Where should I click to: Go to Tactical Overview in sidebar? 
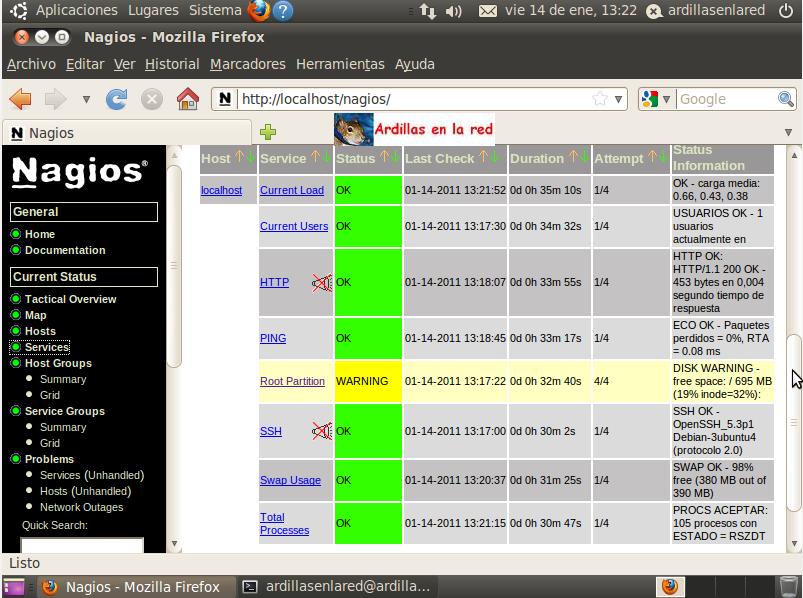(71, 299)
